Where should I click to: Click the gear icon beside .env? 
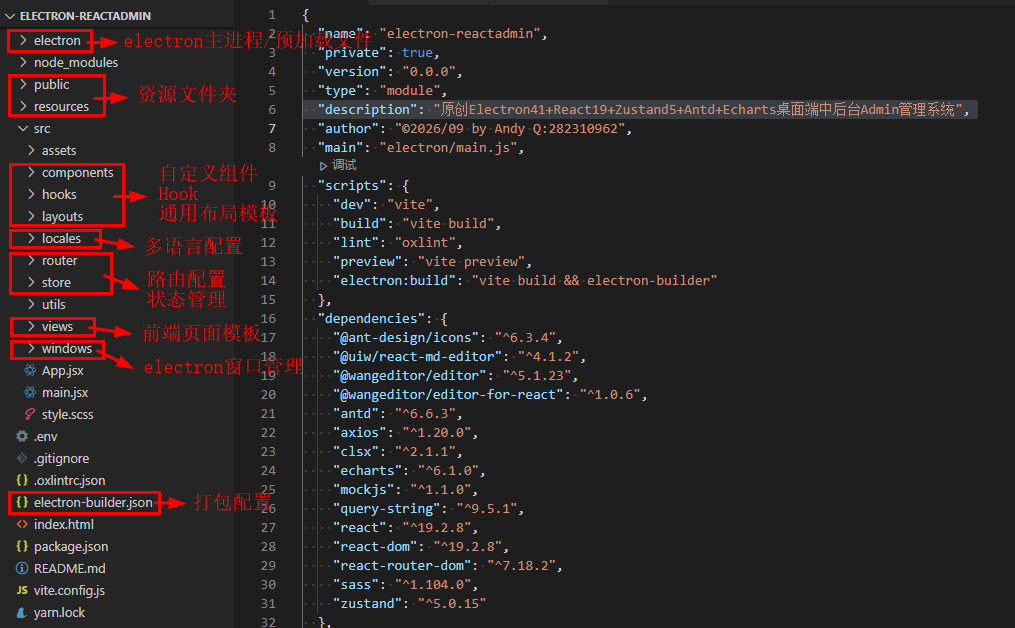click(22, 436)
